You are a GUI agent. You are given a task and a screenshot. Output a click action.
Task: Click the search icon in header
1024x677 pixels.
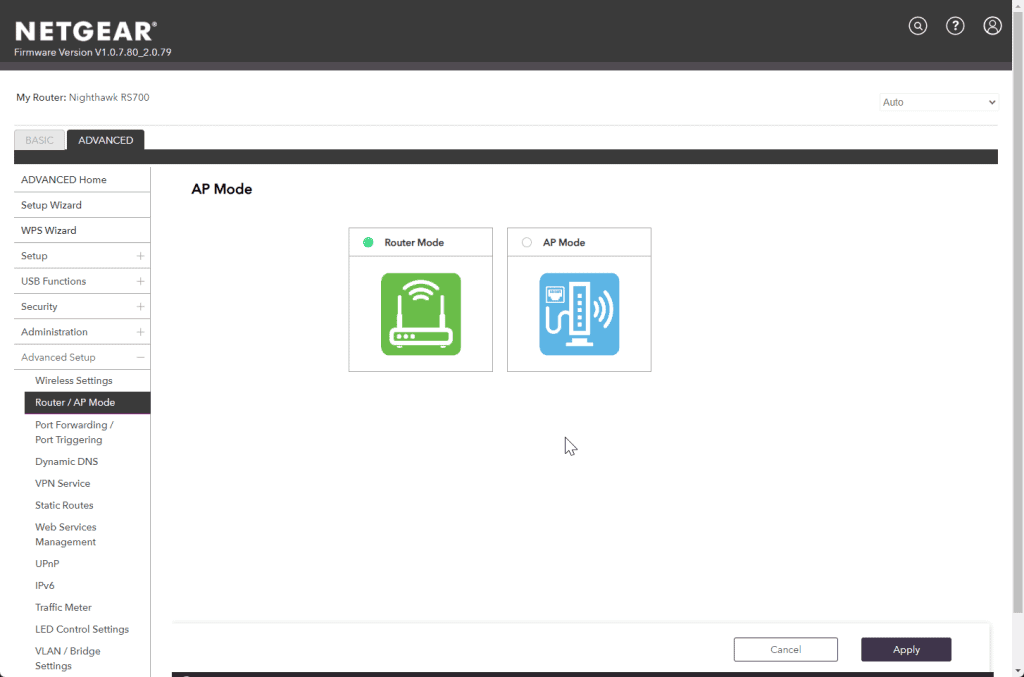[x=917, y=26]
